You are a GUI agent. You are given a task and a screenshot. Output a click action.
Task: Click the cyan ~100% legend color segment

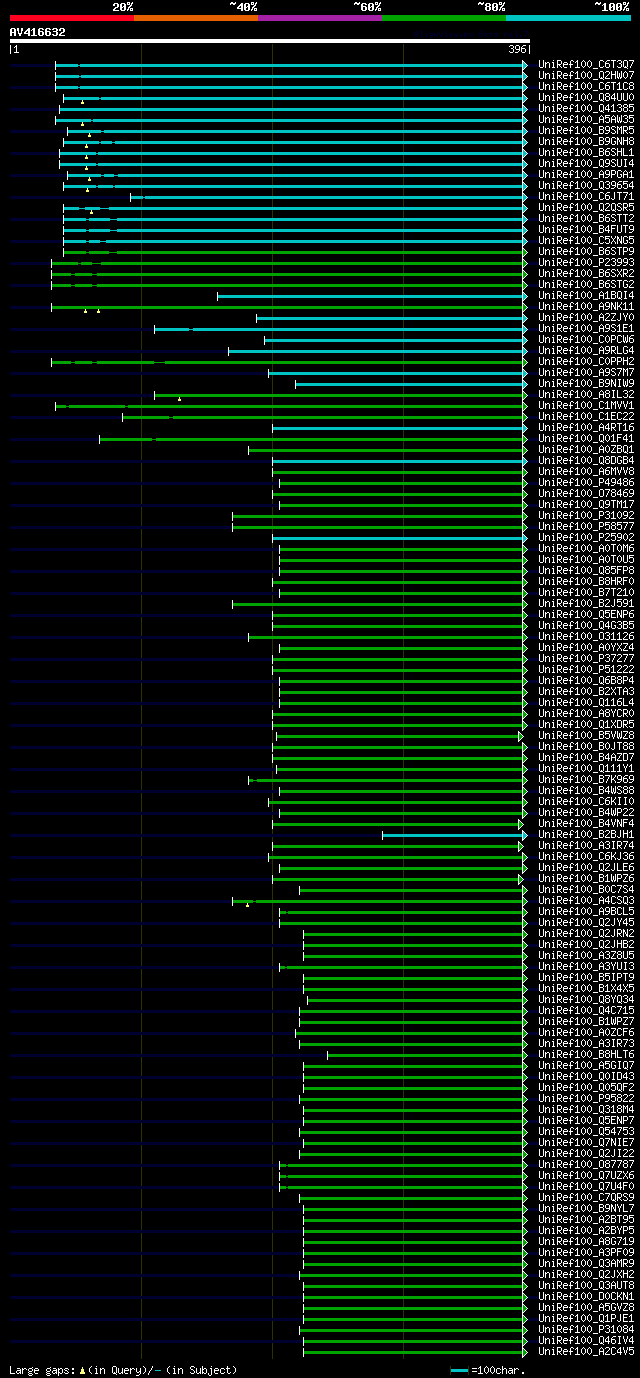click(x=568, y=18)
